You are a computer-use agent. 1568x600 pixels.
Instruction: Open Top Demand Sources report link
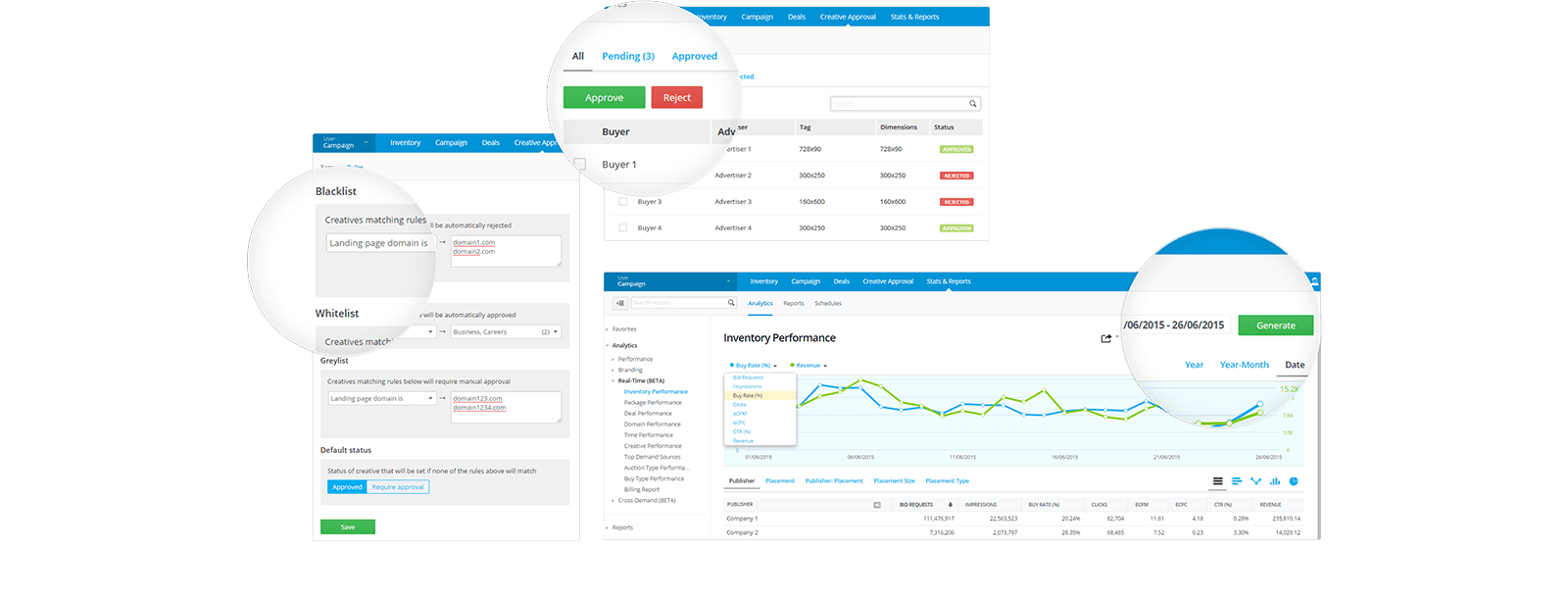(x=653, y=457)
